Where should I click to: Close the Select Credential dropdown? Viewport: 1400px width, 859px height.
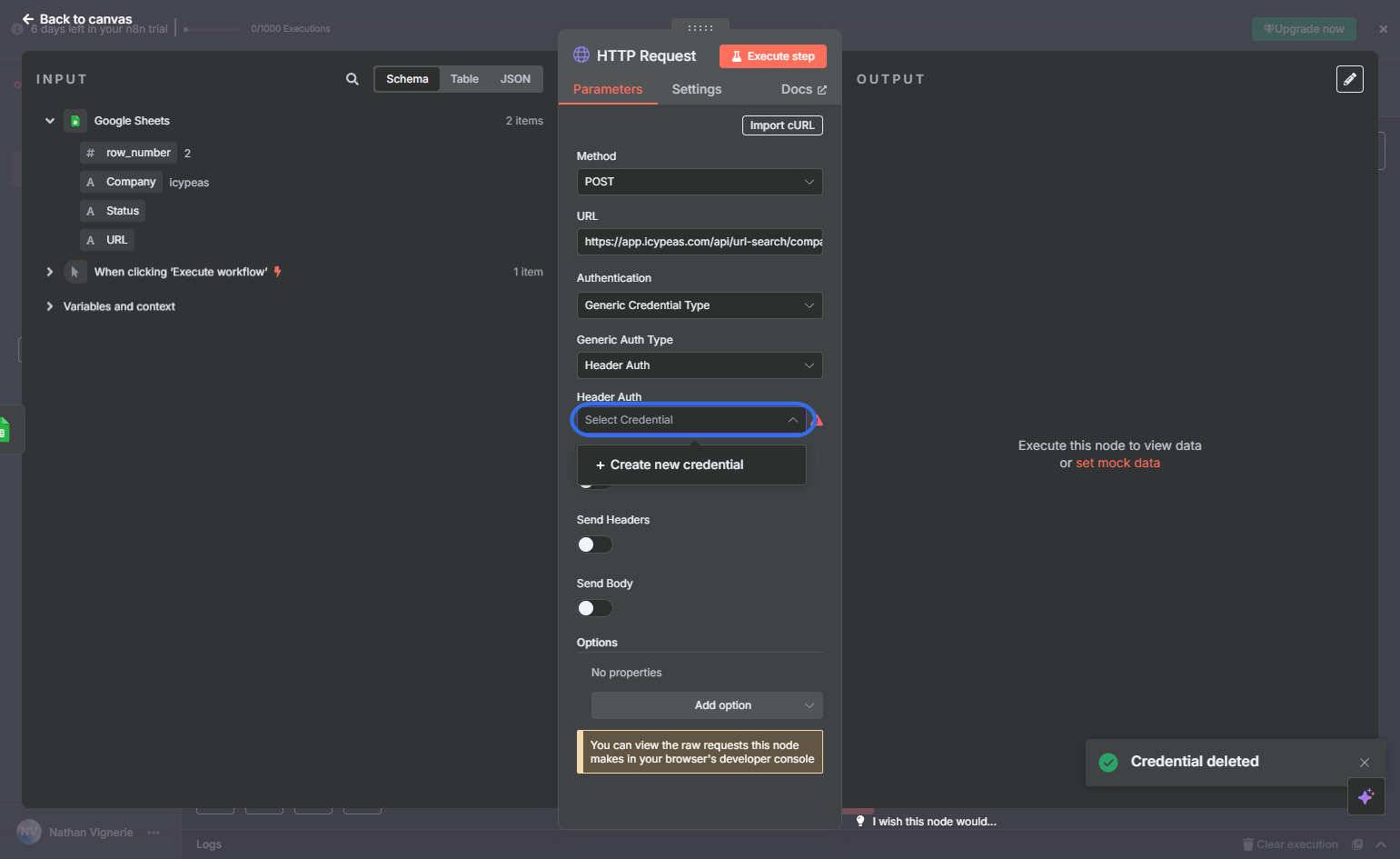coord(692,420)
